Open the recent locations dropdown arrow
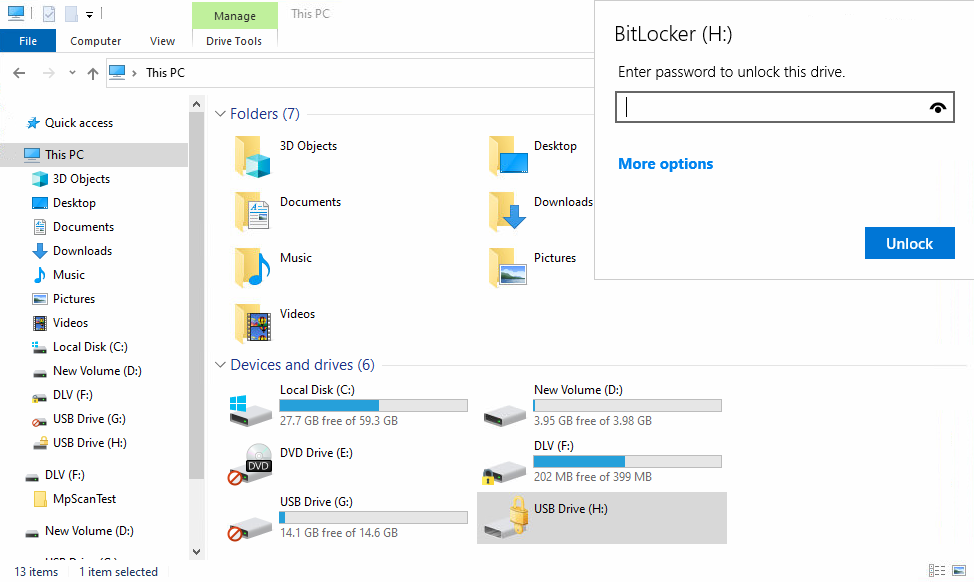974x582 pixels. pyautogui.click(x=72, y=73)
